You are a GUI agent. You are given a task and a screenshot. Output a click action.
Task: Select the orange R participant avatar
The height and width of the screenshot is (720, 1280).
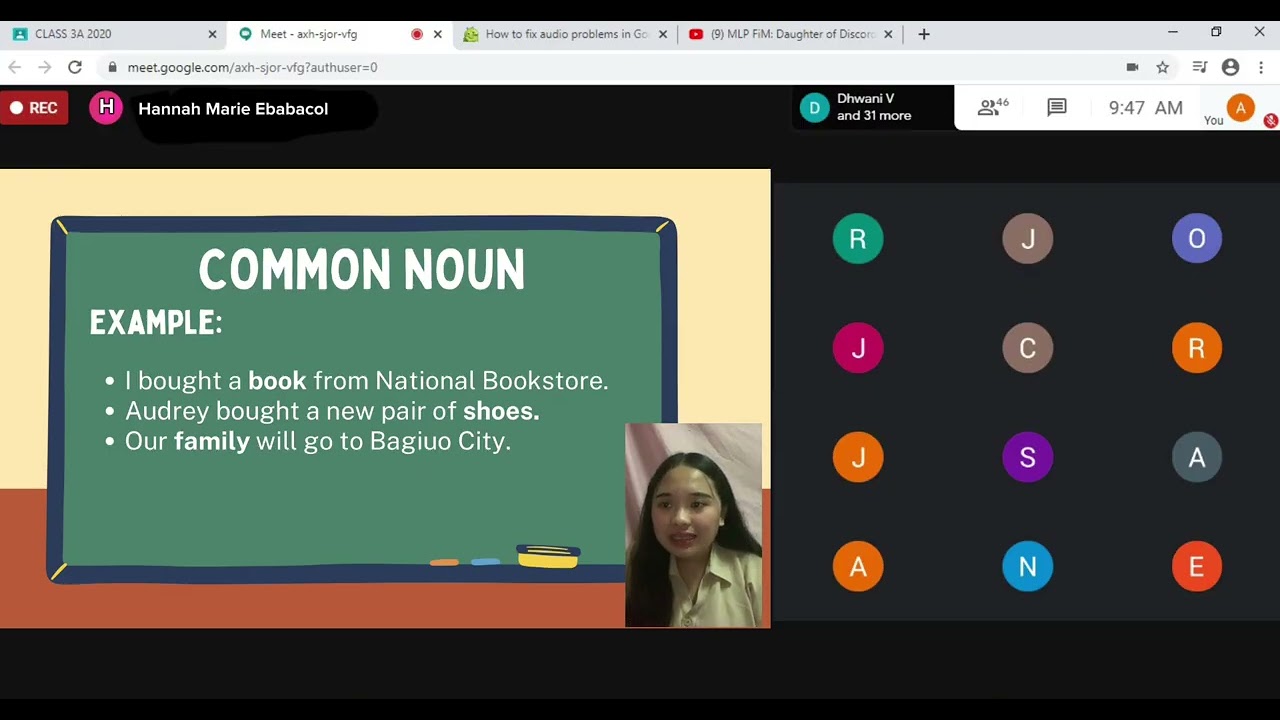1197,348
